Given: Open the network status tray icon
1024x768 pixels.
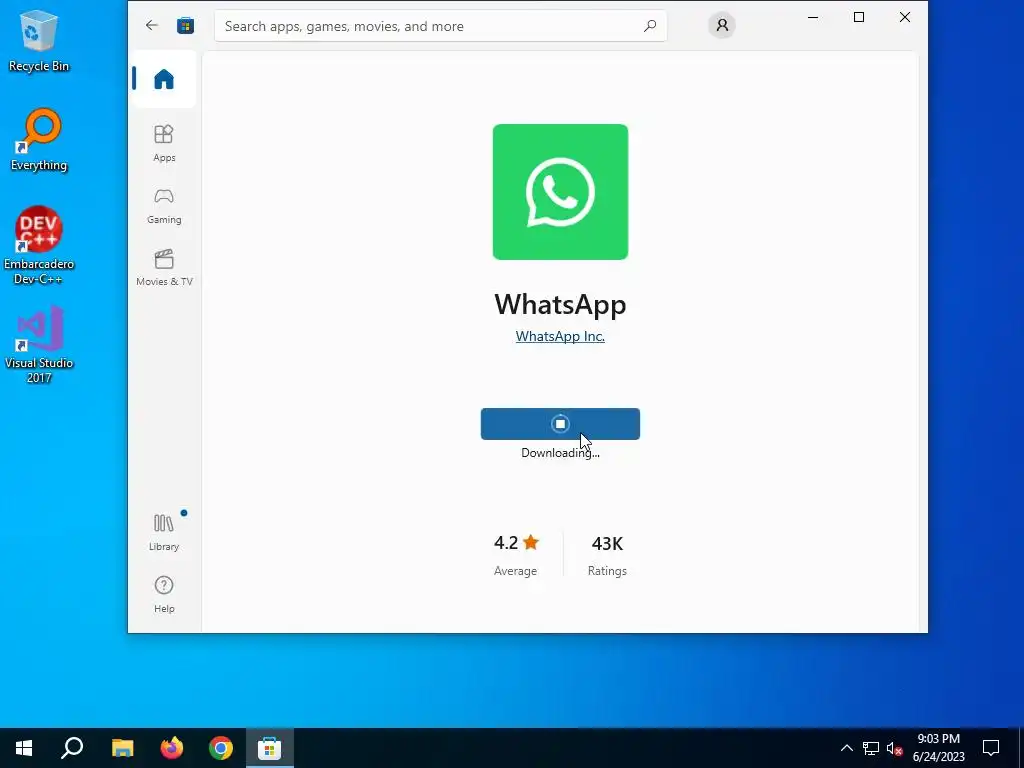Looking at the screenshot, I should [x=871, y=748].
